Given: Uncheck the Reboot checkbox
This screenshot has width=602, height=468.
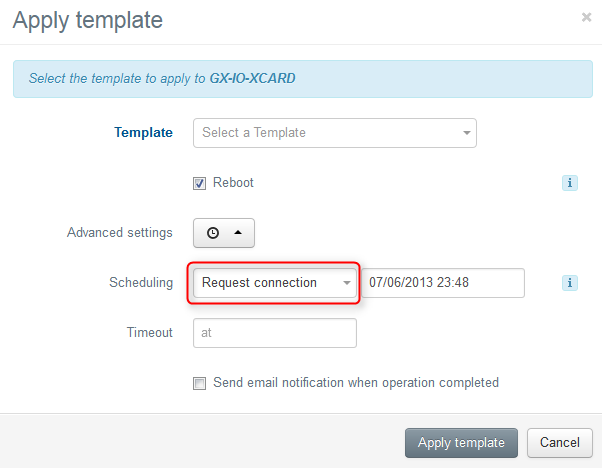Looking at the screenshot, I should [x=199, y=183].
